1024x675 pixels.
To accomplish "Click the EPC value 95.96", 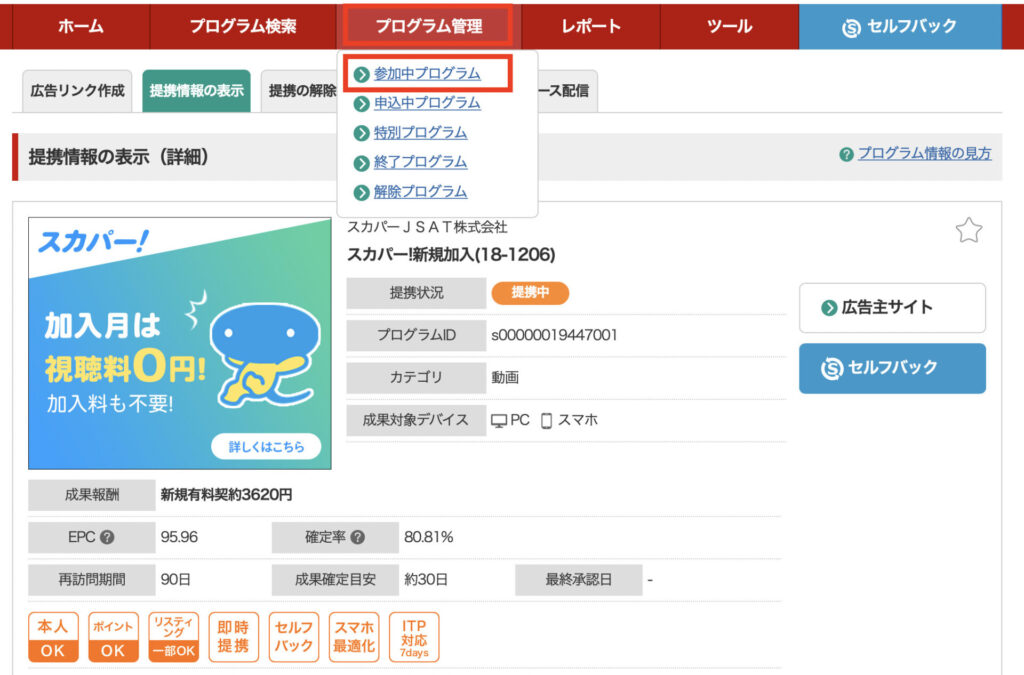I will (x=180, y=537).
